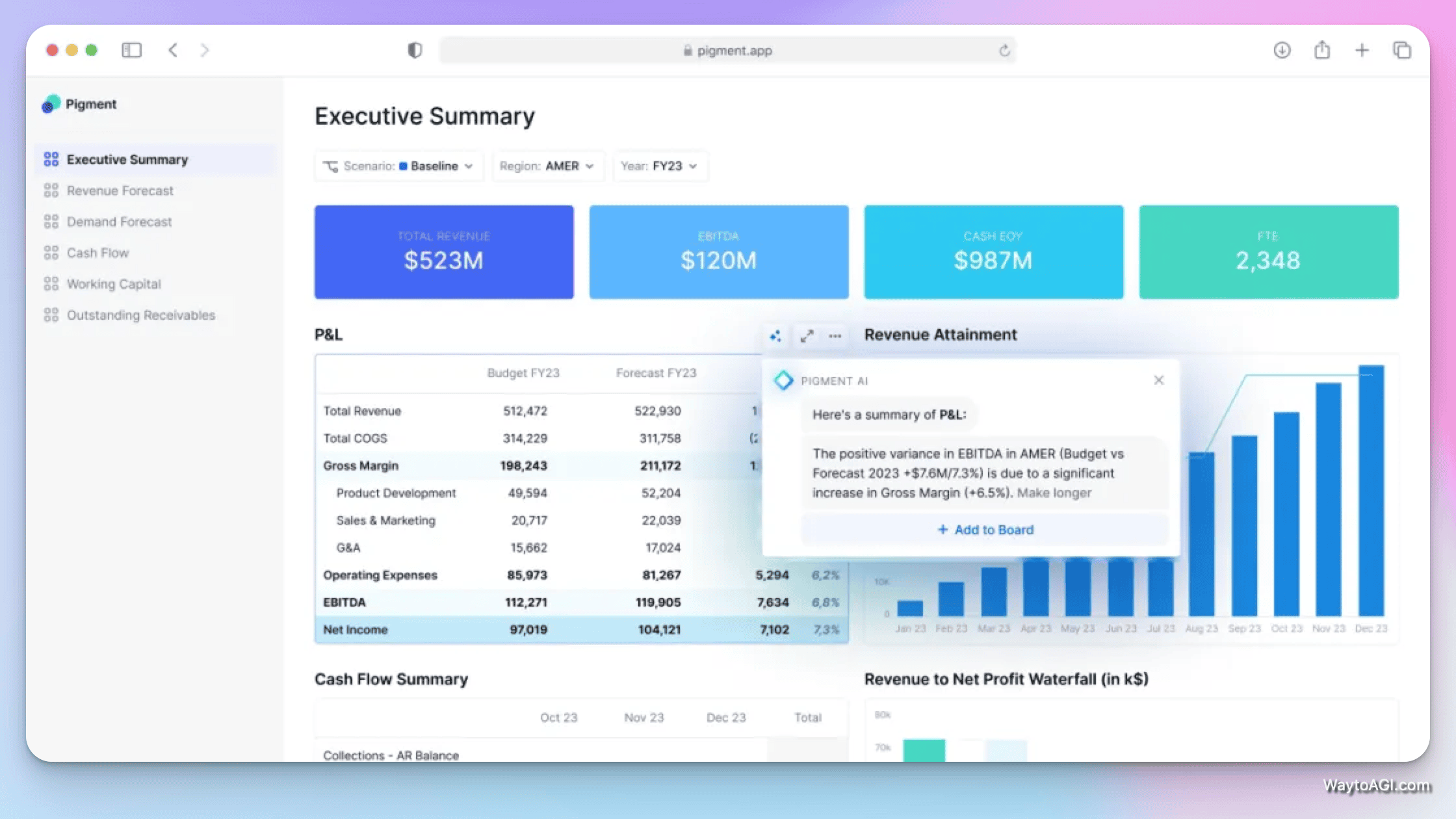Select the G&A row label
The height and width of the screenshot is (819, 1456).
[348, 547]
